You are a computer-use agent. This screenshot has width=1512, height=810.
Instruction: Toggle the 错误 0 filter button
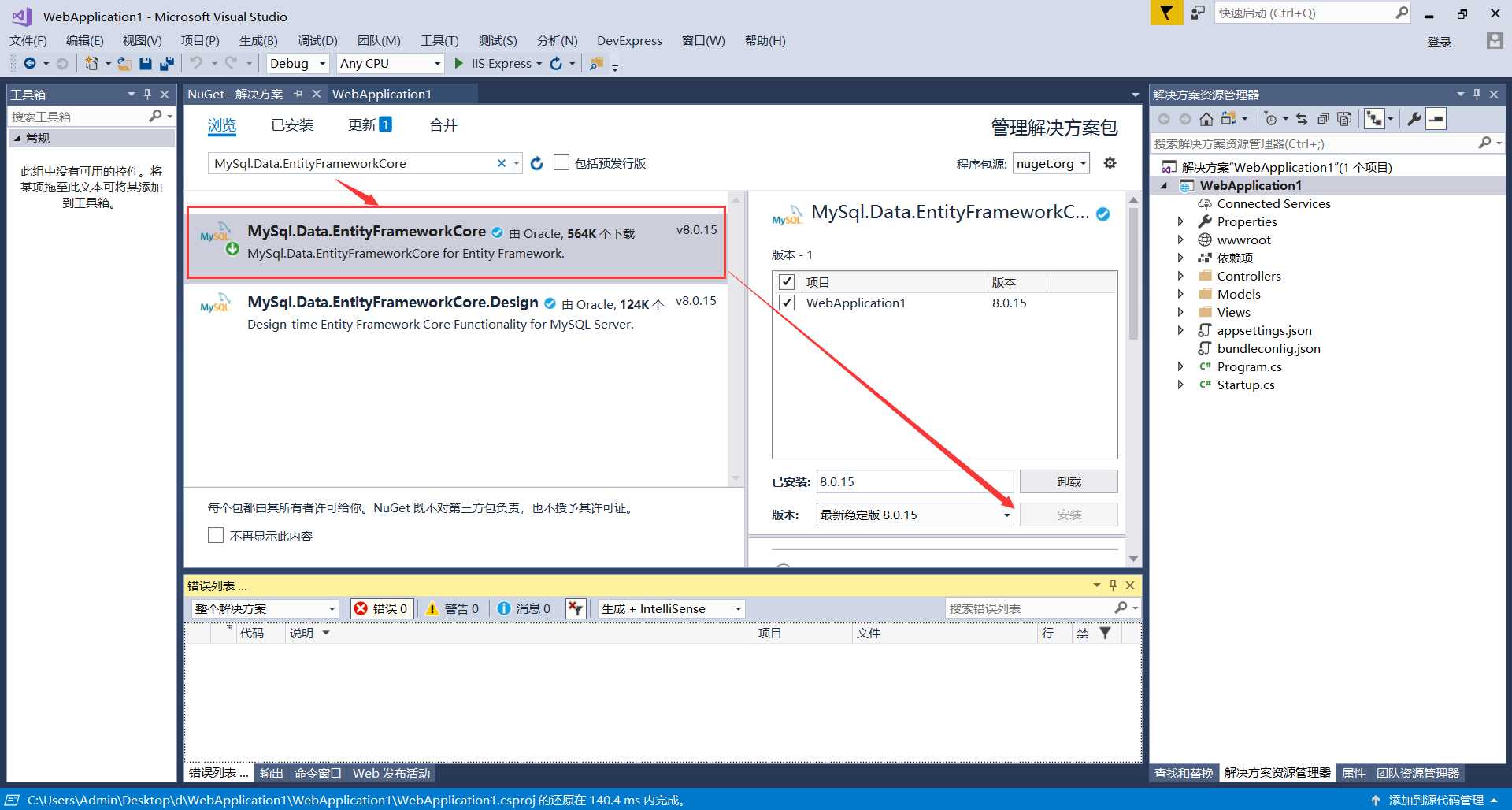pyautogui.click(x=382, y=608)
